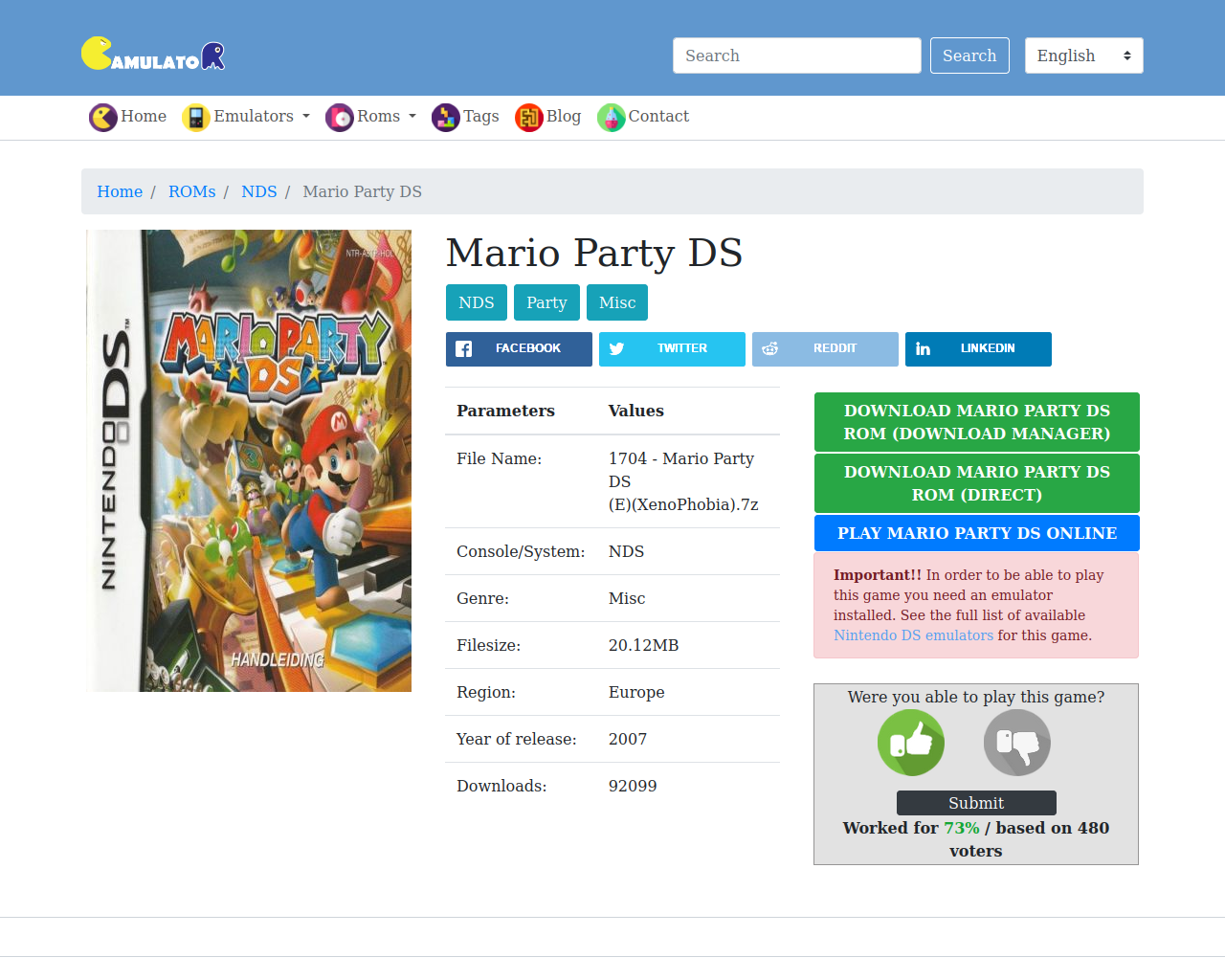Go to Home in the breadcrumb
This screenshot has height=980, width=1225.
[x=120, y=191]
